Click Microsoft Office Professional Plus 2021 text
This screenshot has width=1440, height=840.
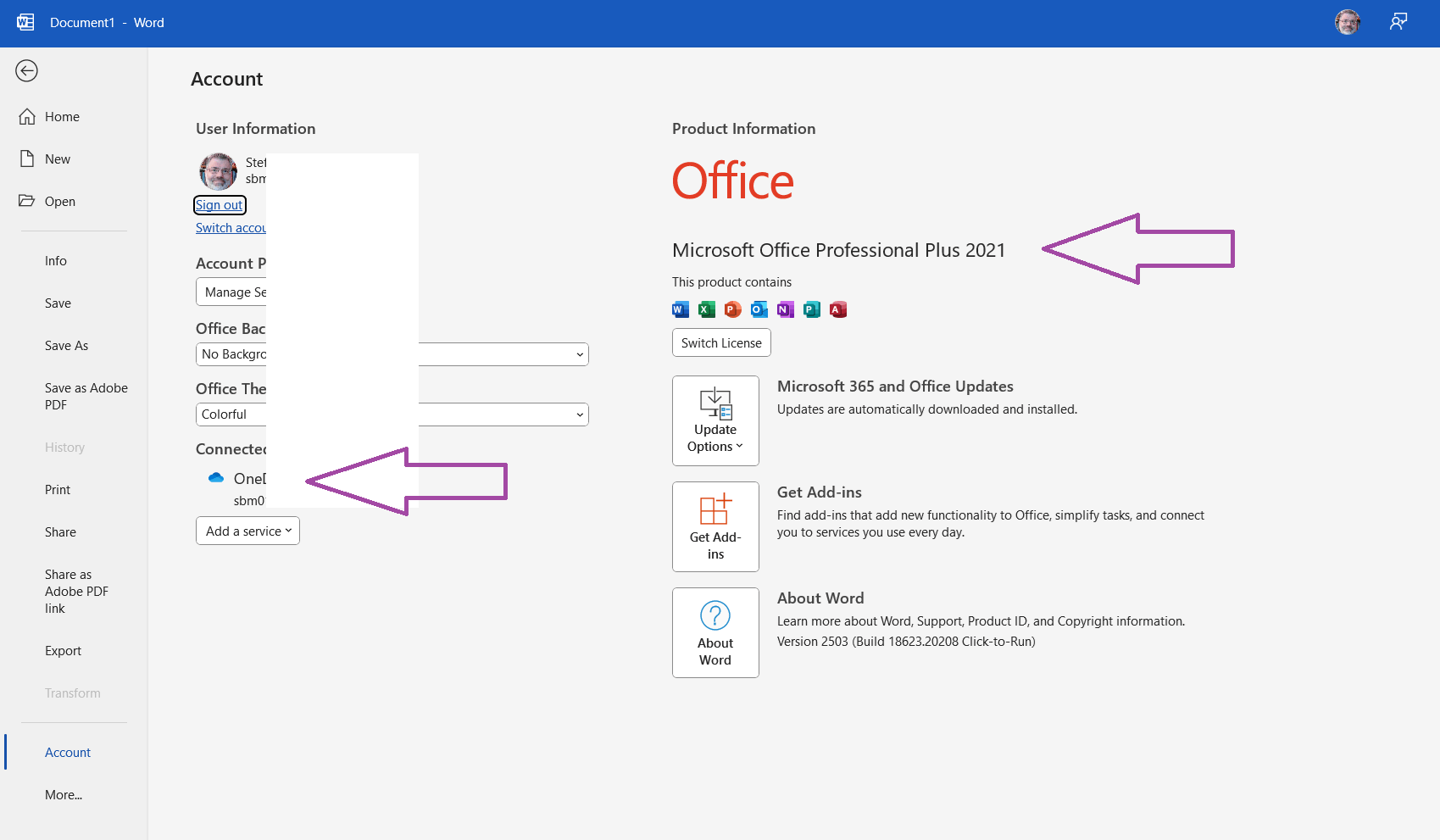tap(838, 250)
